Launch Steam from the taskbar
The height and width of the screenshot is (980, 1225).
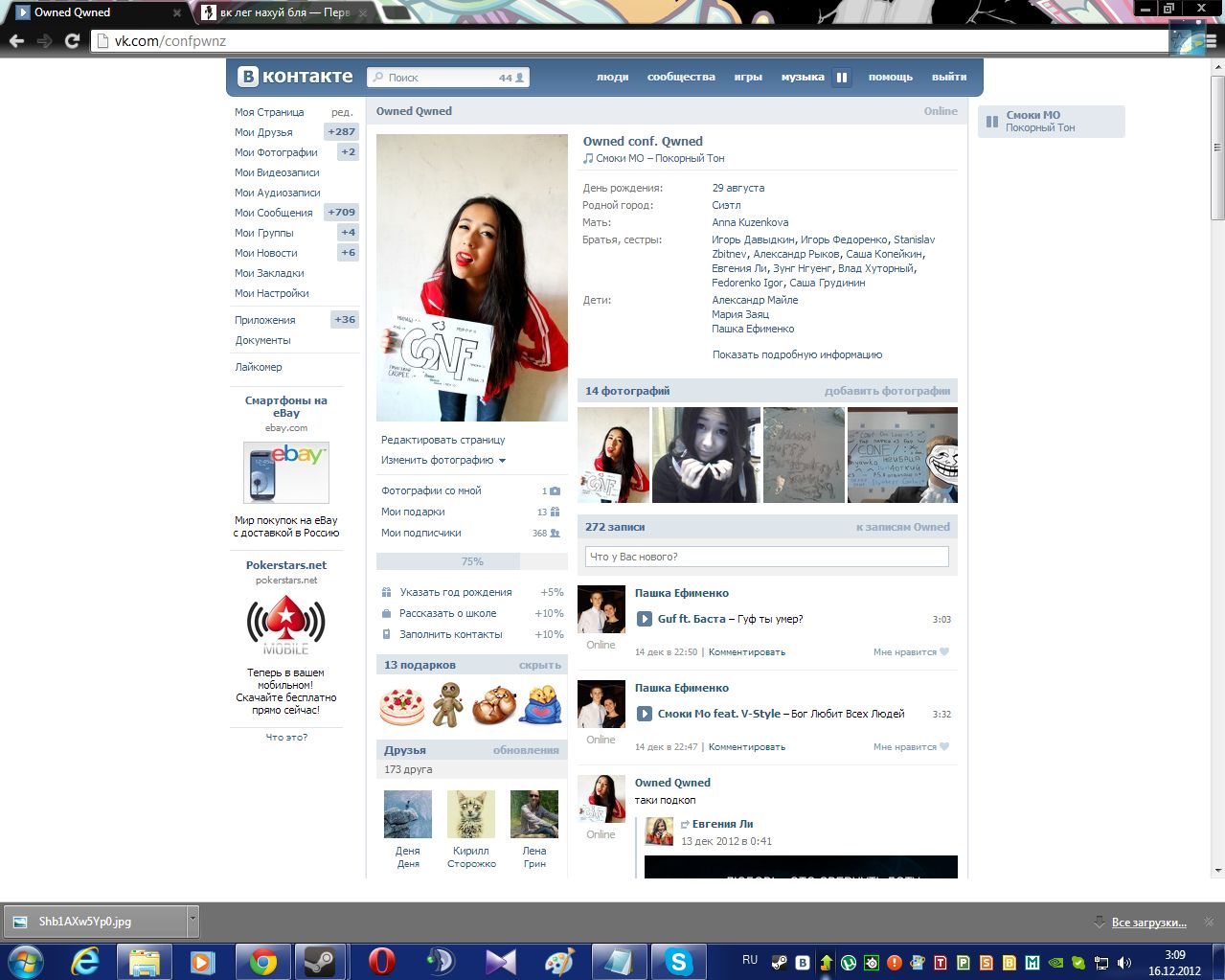[x=320, y=961]
